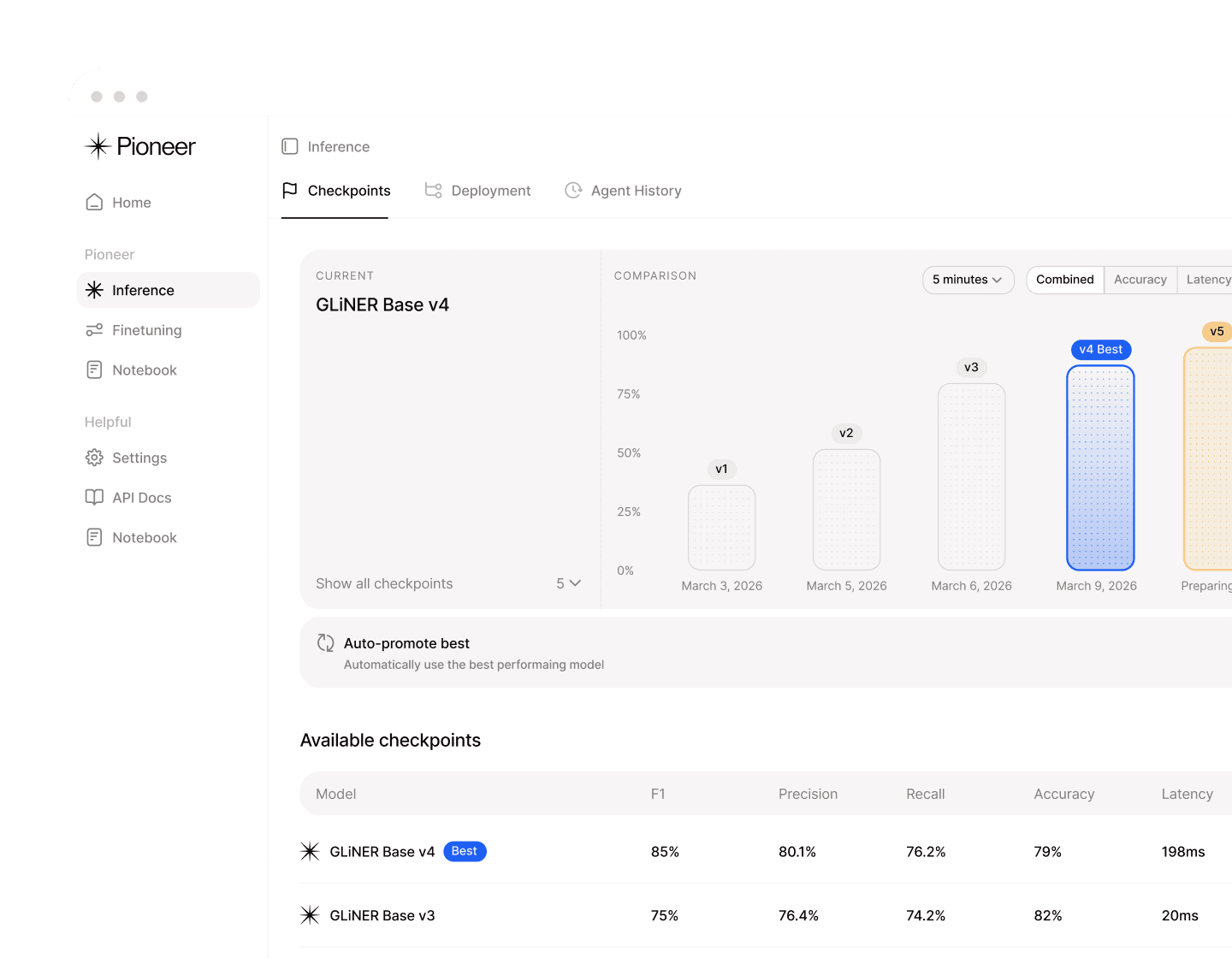Click the F1 column header
This screenshot has height=958, width=1232.
tap(658, 794)
